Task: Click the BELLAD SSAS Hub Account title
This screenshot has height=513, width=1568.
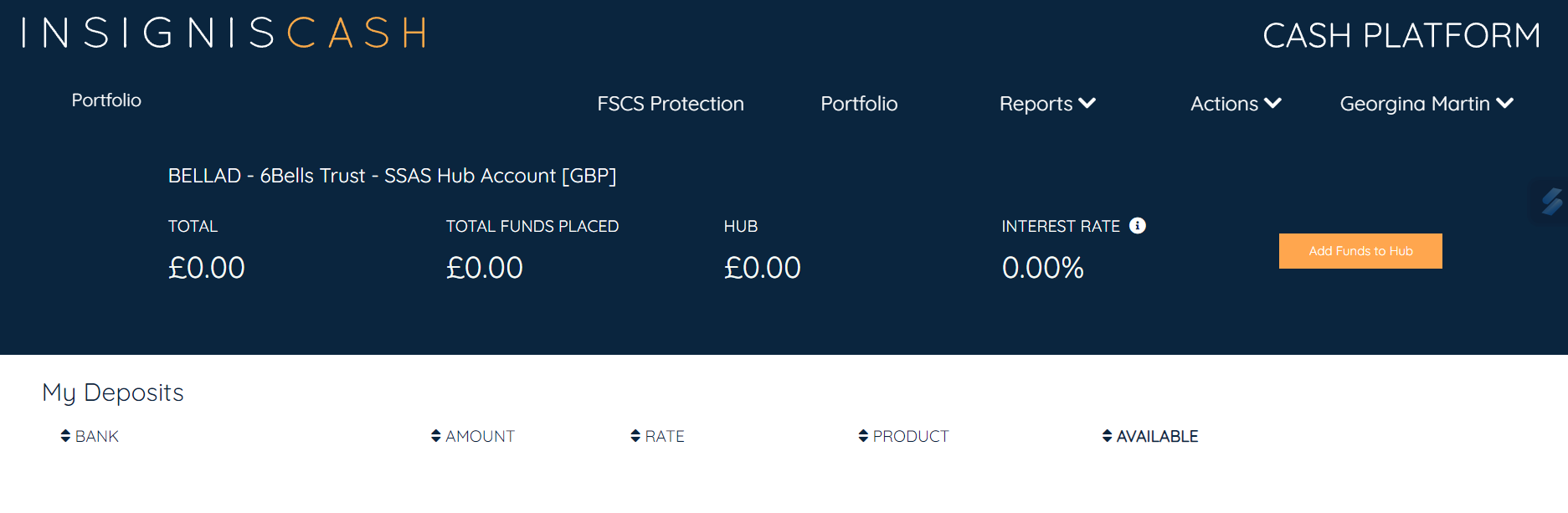Action: coord(392,176)
